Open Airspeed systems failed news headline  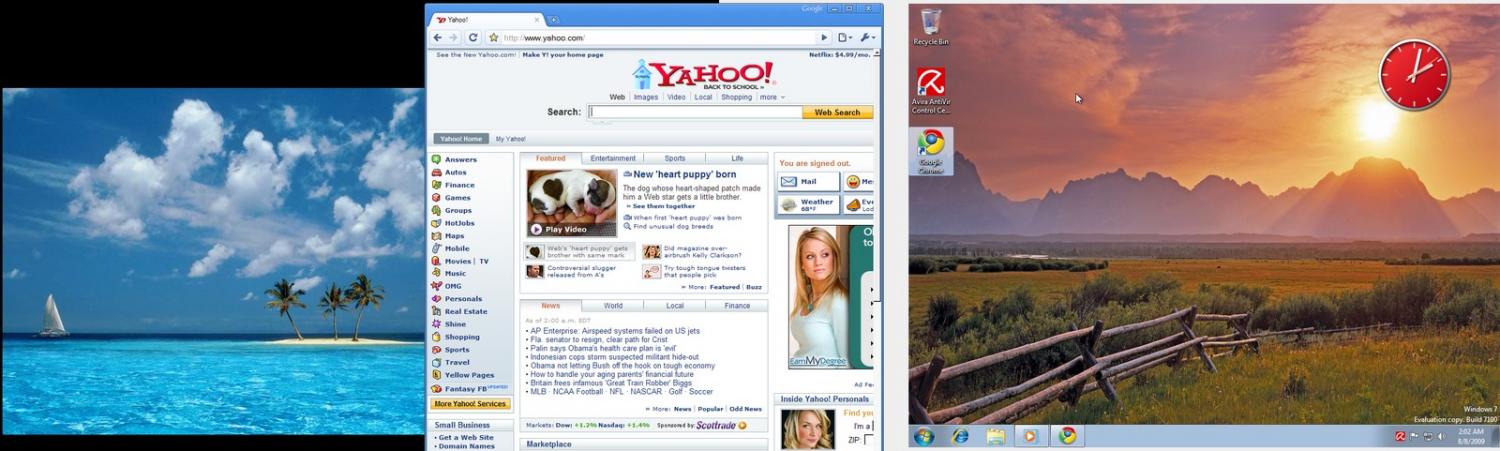point(613,330)
